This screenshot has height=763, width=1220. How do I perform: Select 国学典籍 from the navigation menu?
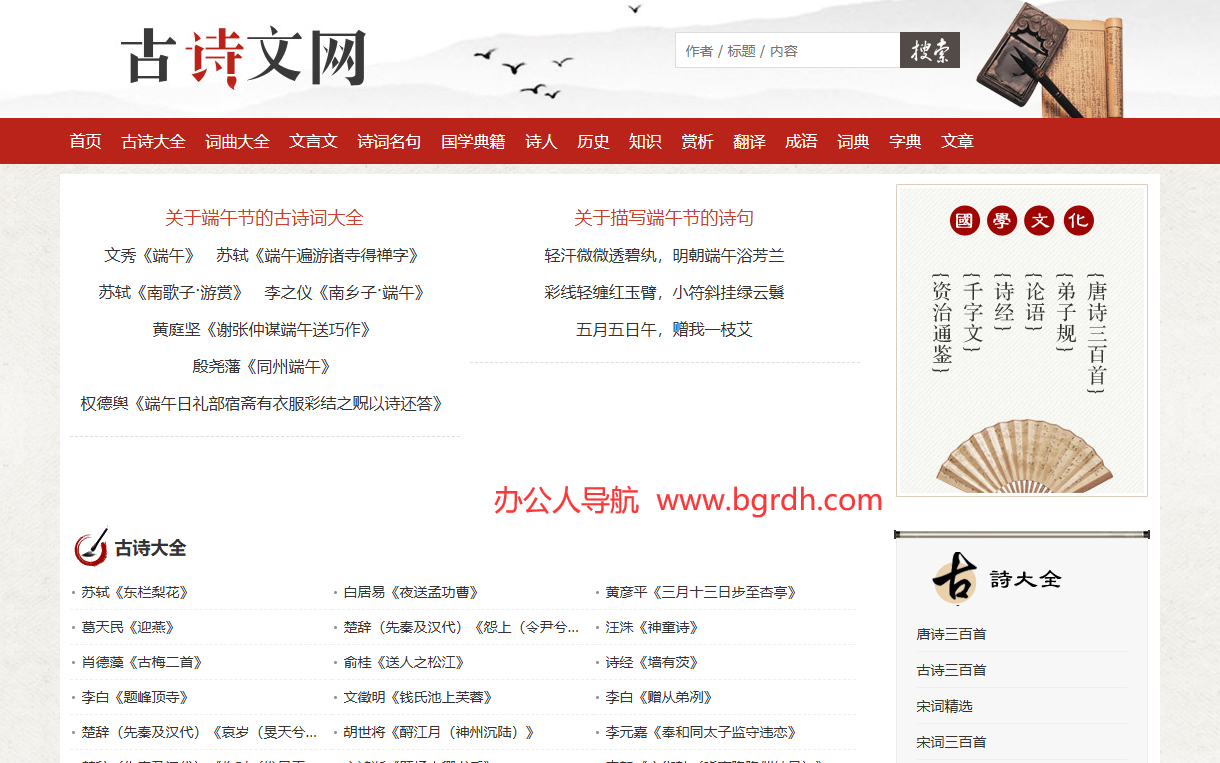pyautogui.click(x=473, y=142)
